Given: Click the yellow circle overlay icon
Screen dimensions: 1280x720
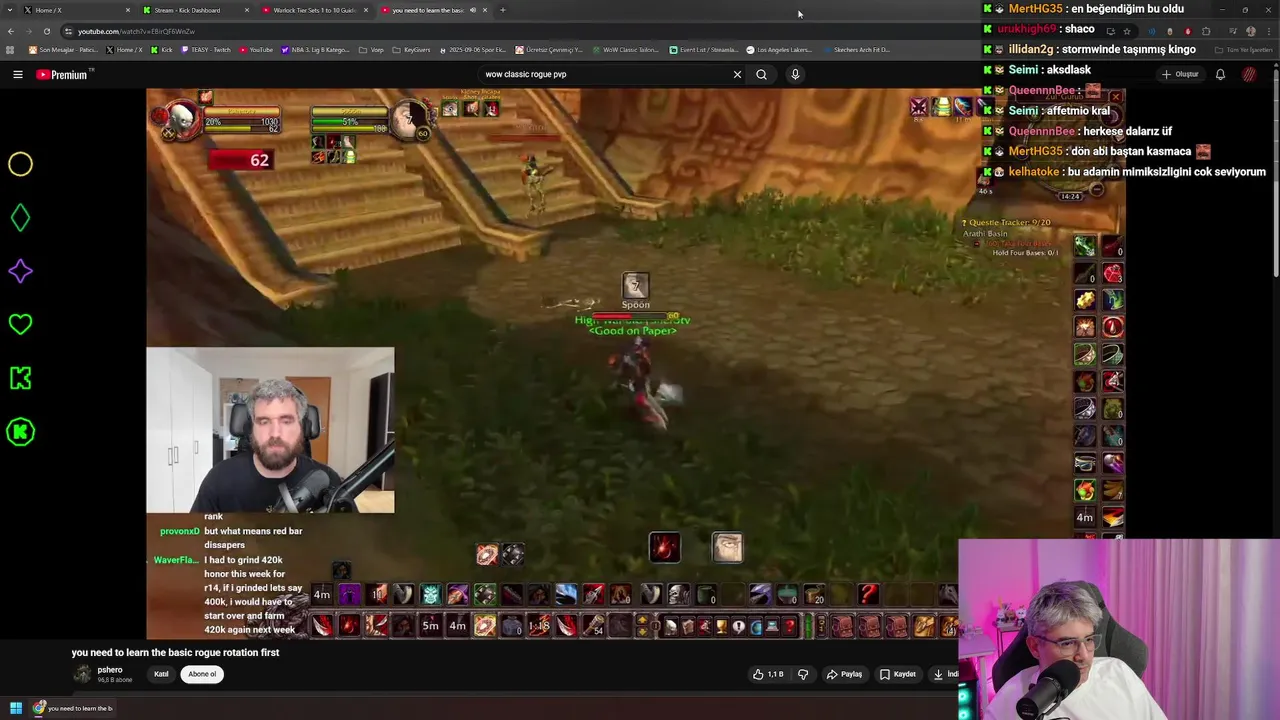Looking at the screenshot, I should 20,164.
